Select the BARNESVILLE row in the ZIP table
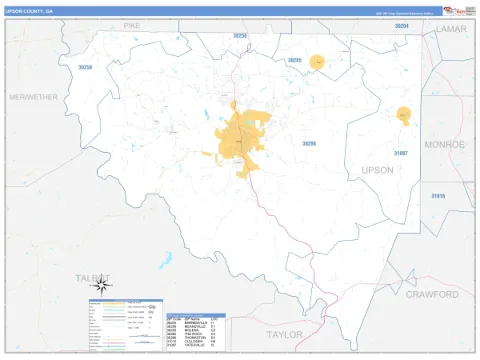This screenshot has height=360, width=480. pyautogui.click(x=191, y=323)
